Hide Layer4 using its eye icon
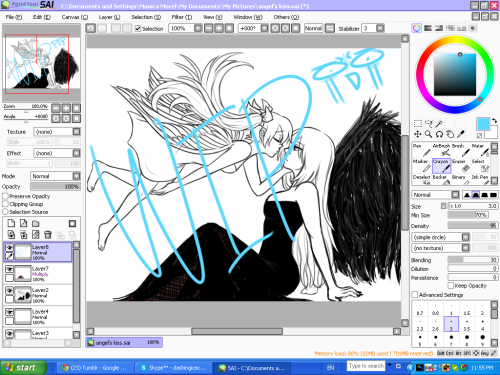 9,312
